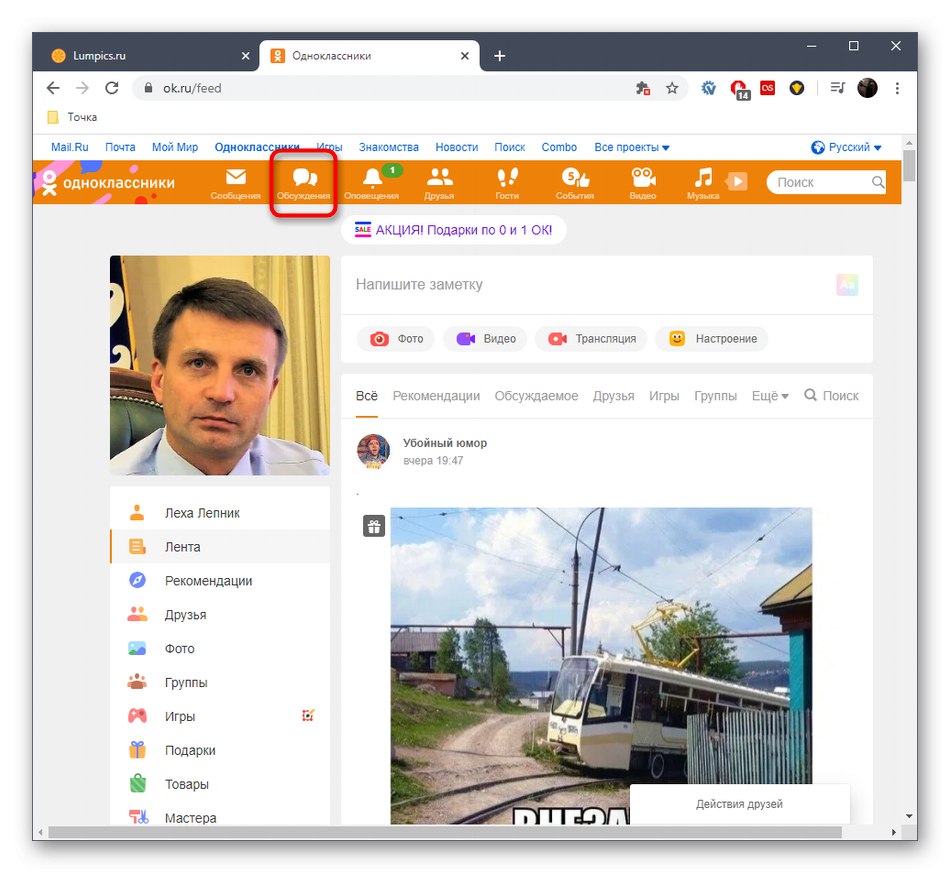Open the Знакомства menu link

[x=388, y=147]
